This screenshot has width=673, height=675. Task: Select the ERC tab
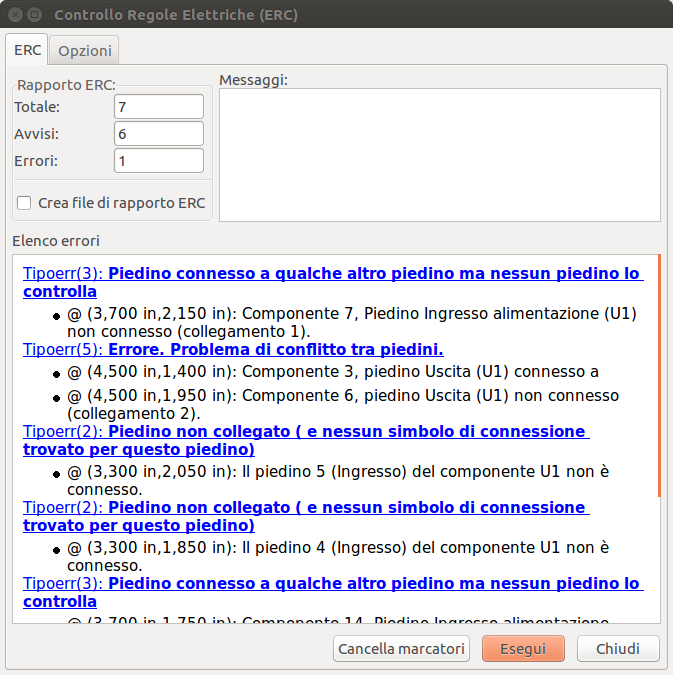click(27, 50)
